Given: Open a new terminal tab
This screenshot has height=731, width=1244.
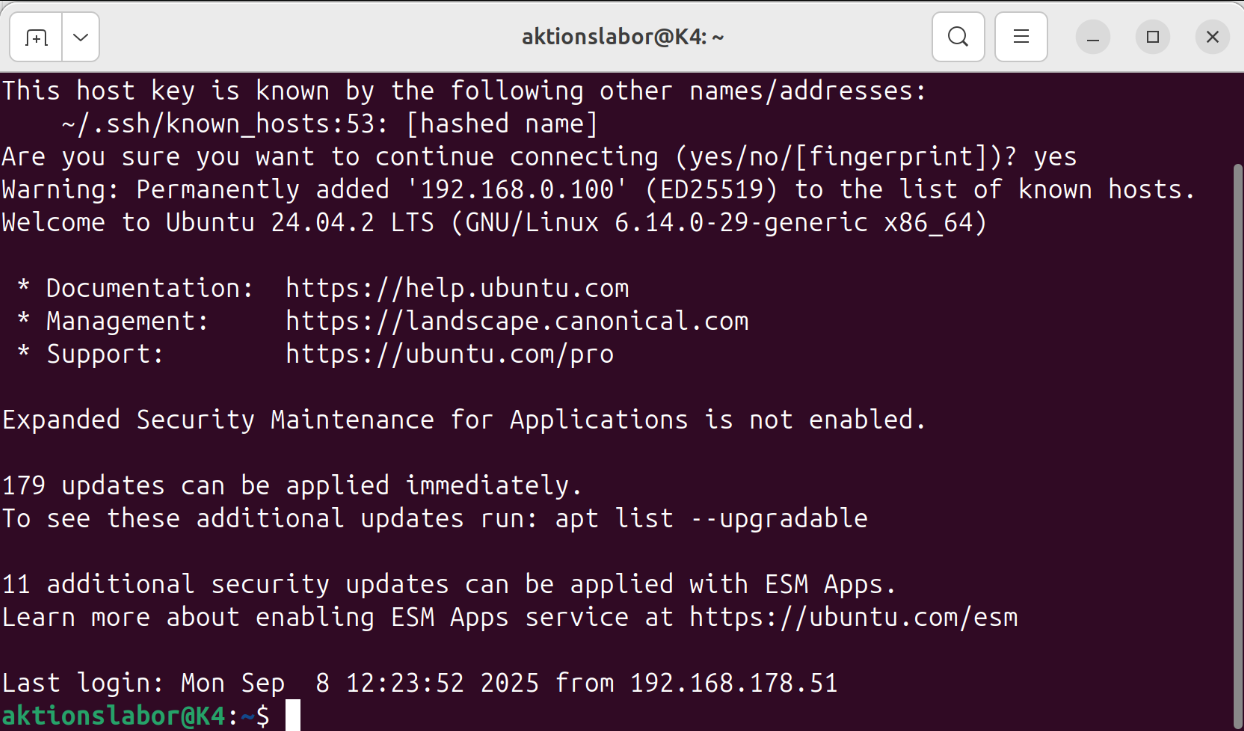Looking at the screenshot, I should (37, 38).
